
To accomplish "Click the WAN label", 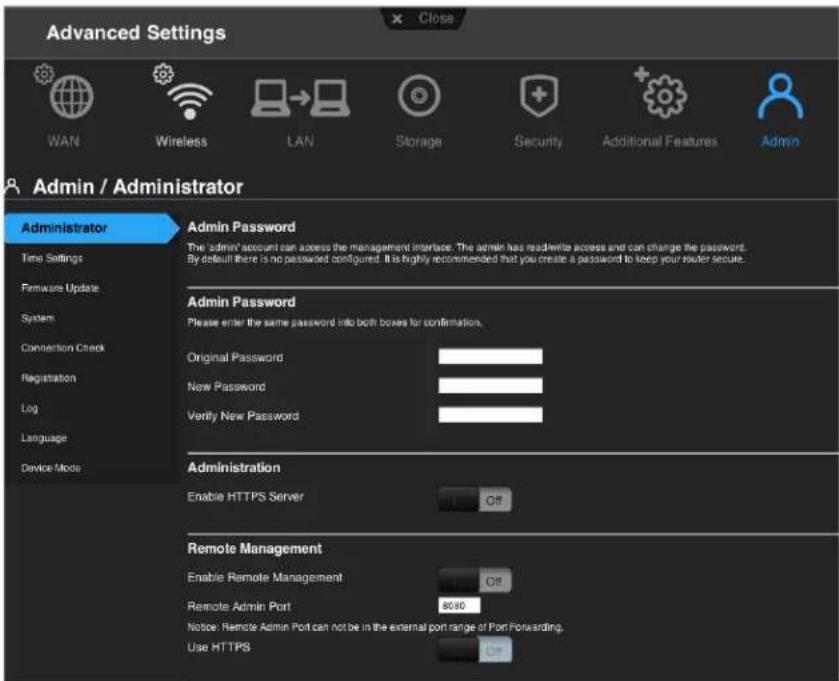I will coord(63,142).
